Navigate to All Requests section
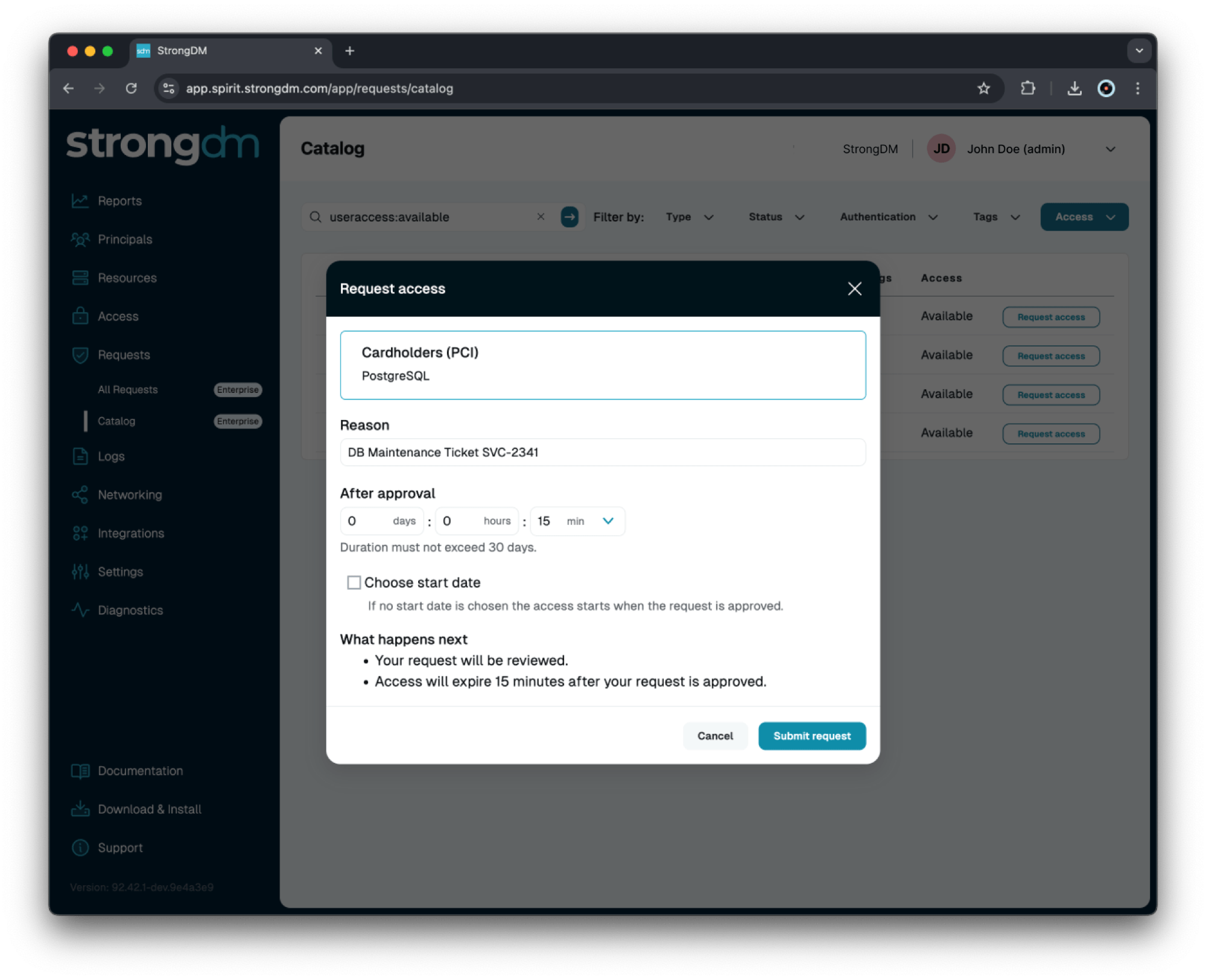The image size is (1206, 980). coord(128,389)
